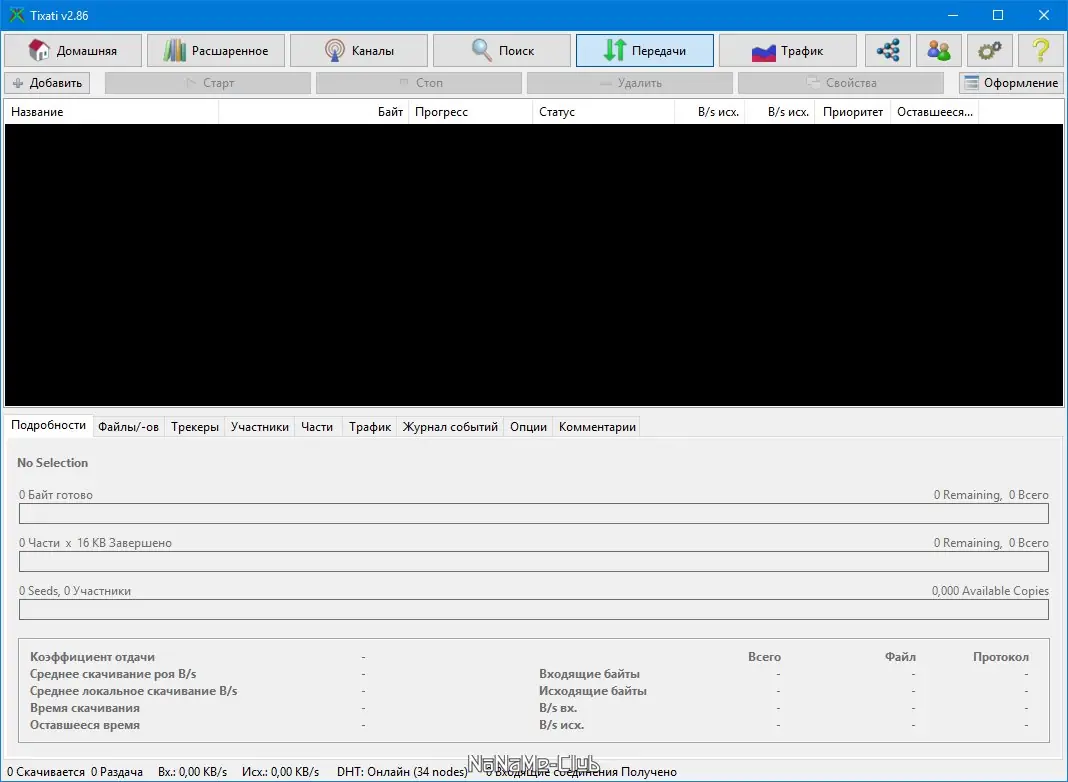Switch to the Журнал событий tab
This screenshot has height=782, width=1068.
(450, 427)
